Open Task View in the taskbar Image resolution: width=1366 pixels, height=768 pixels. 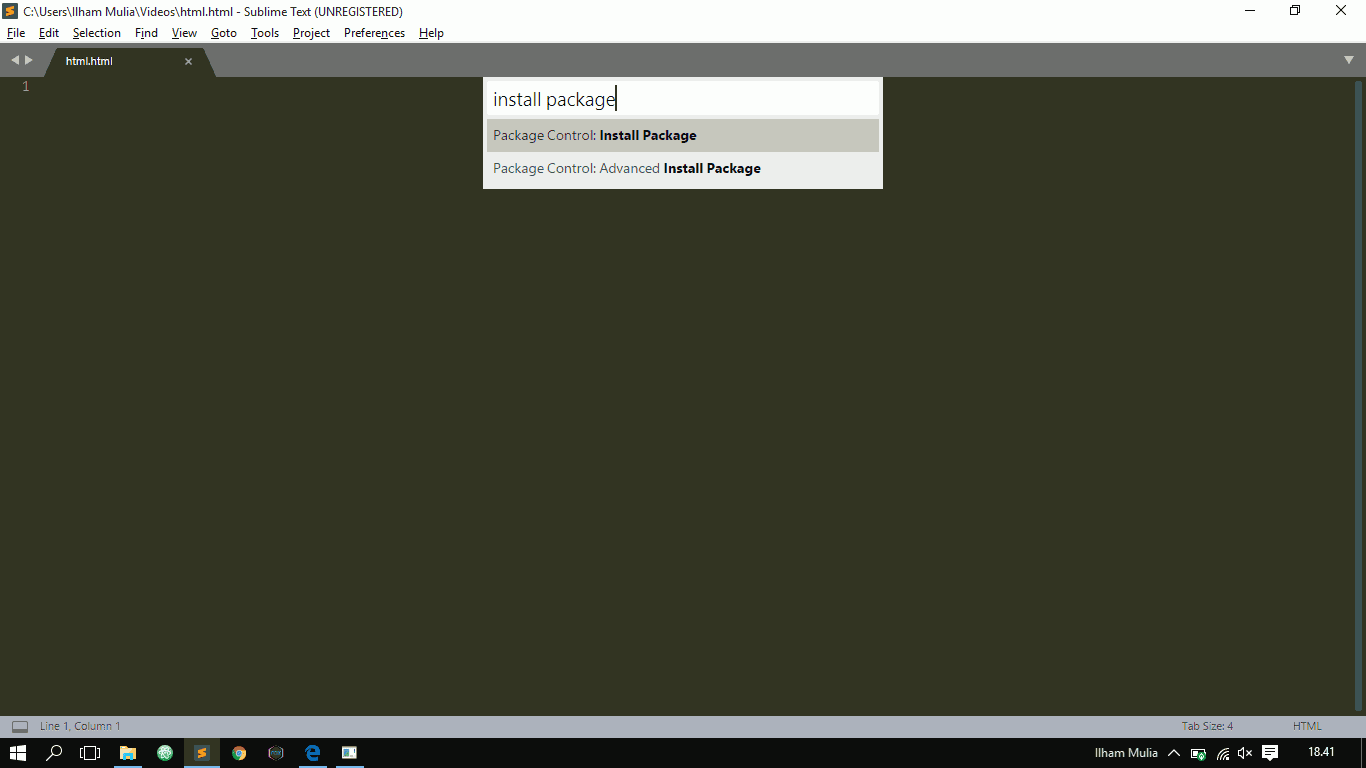coord(91,753)
